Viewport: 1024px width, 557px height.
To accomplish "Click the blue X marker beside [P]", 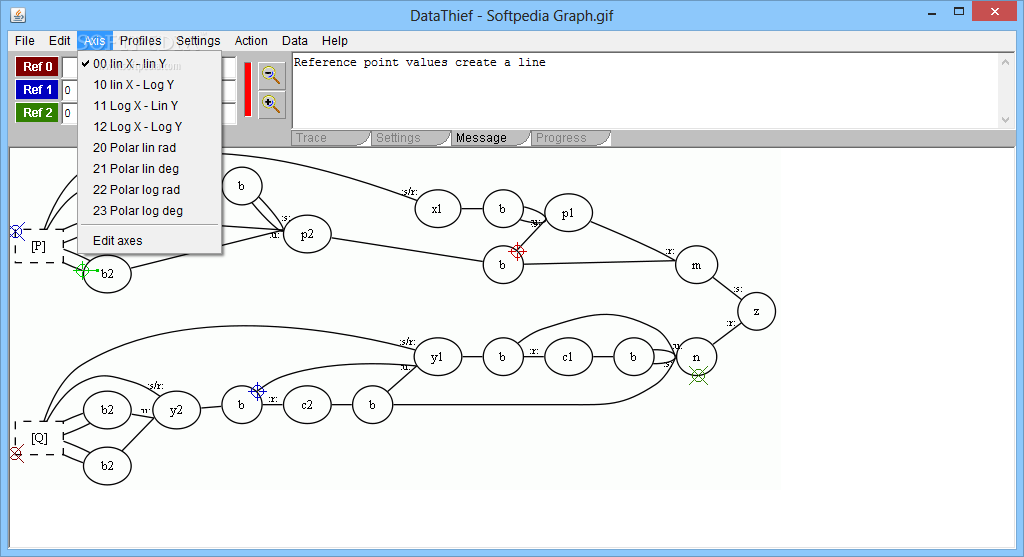I will (16, 231).
